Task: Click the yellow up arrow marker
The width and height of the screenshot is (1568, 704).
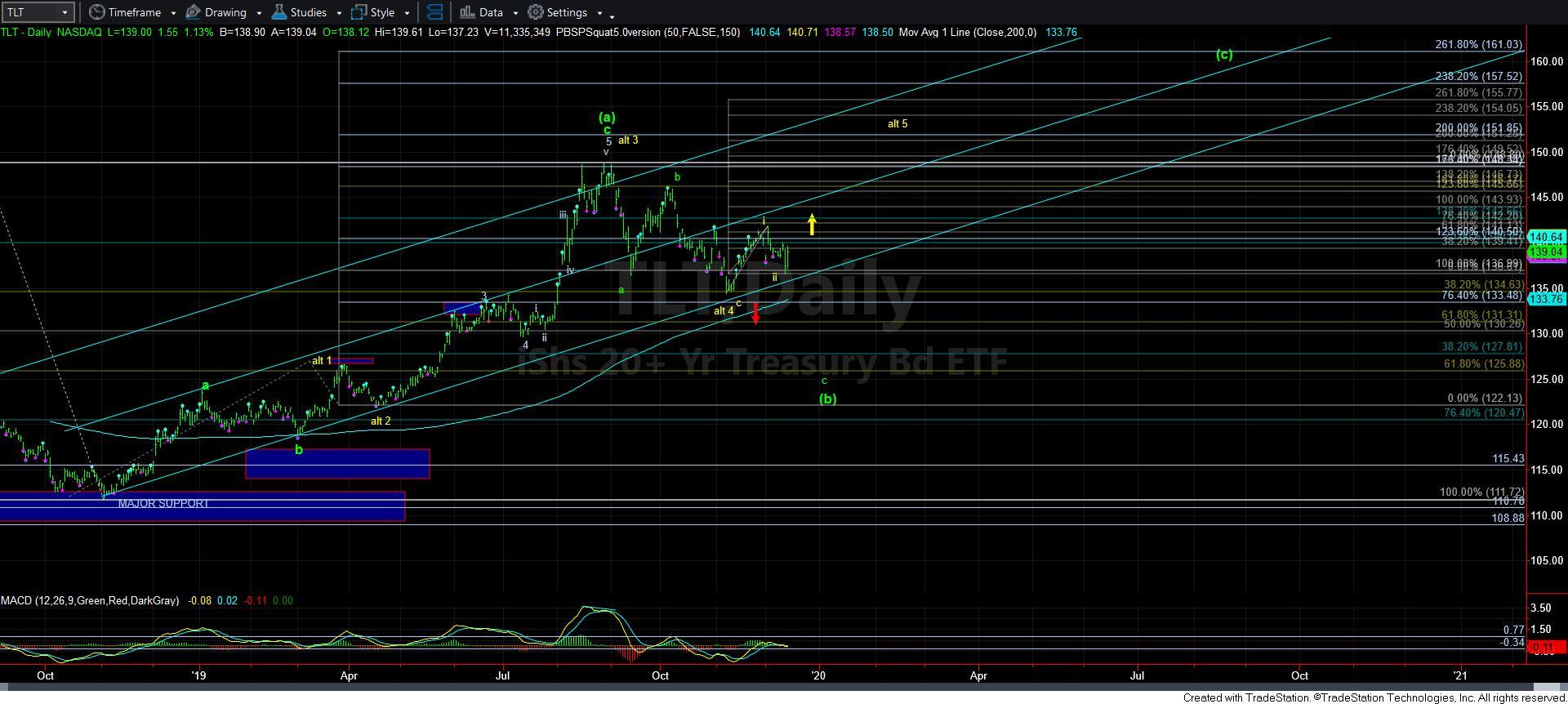Action: (x=812, y=224)
